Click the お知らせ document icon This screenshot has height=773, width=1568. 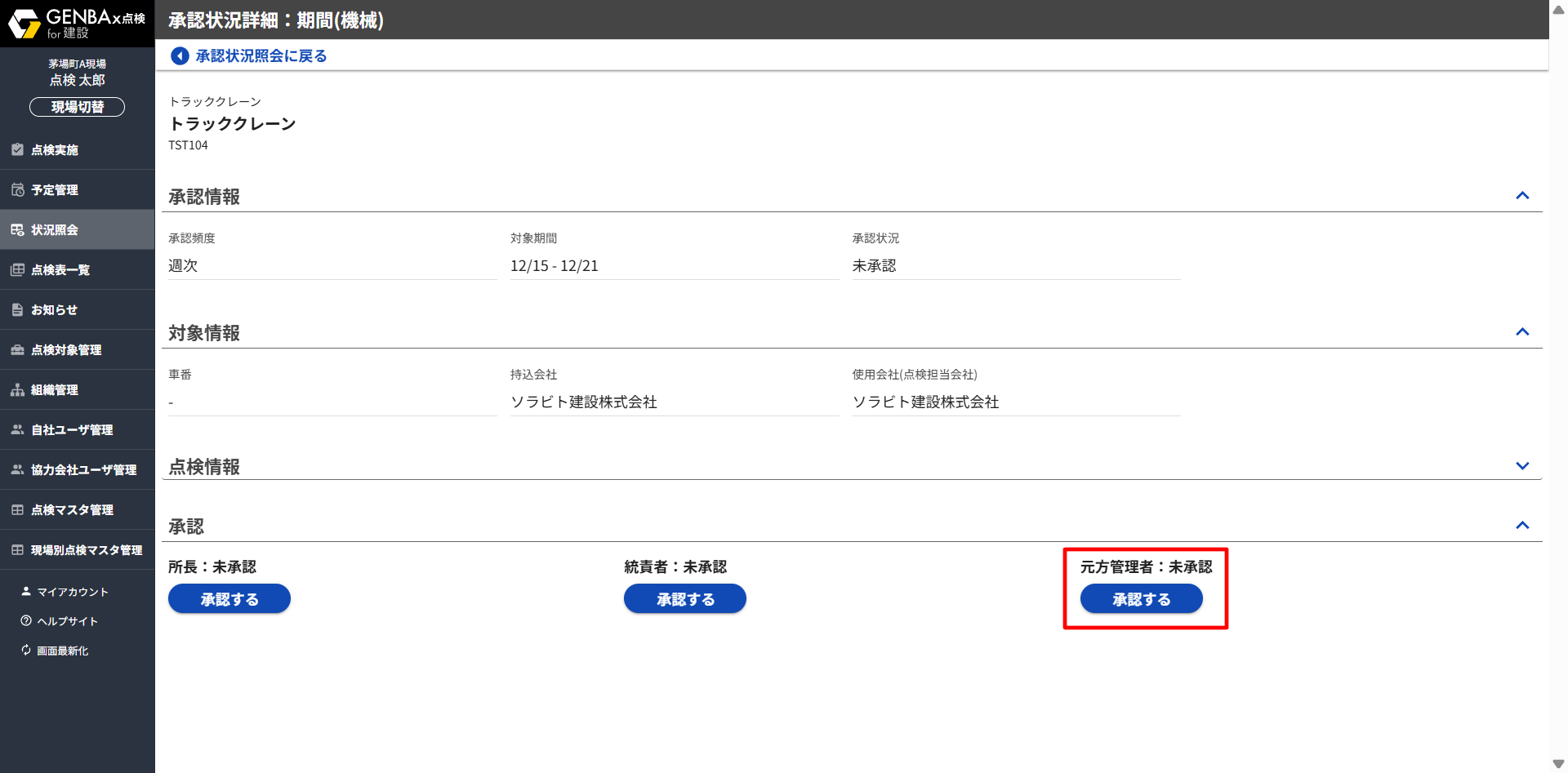coord(17,309)
